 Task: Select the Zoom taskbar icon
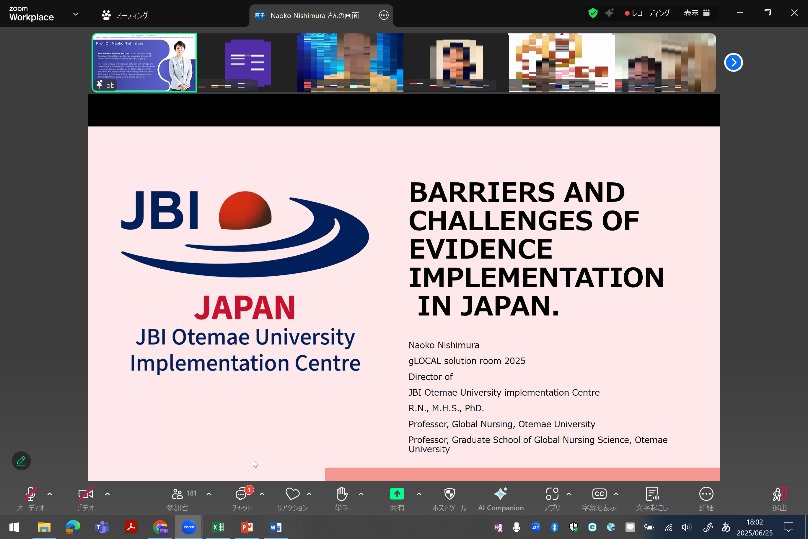click(x=189, y=527)
